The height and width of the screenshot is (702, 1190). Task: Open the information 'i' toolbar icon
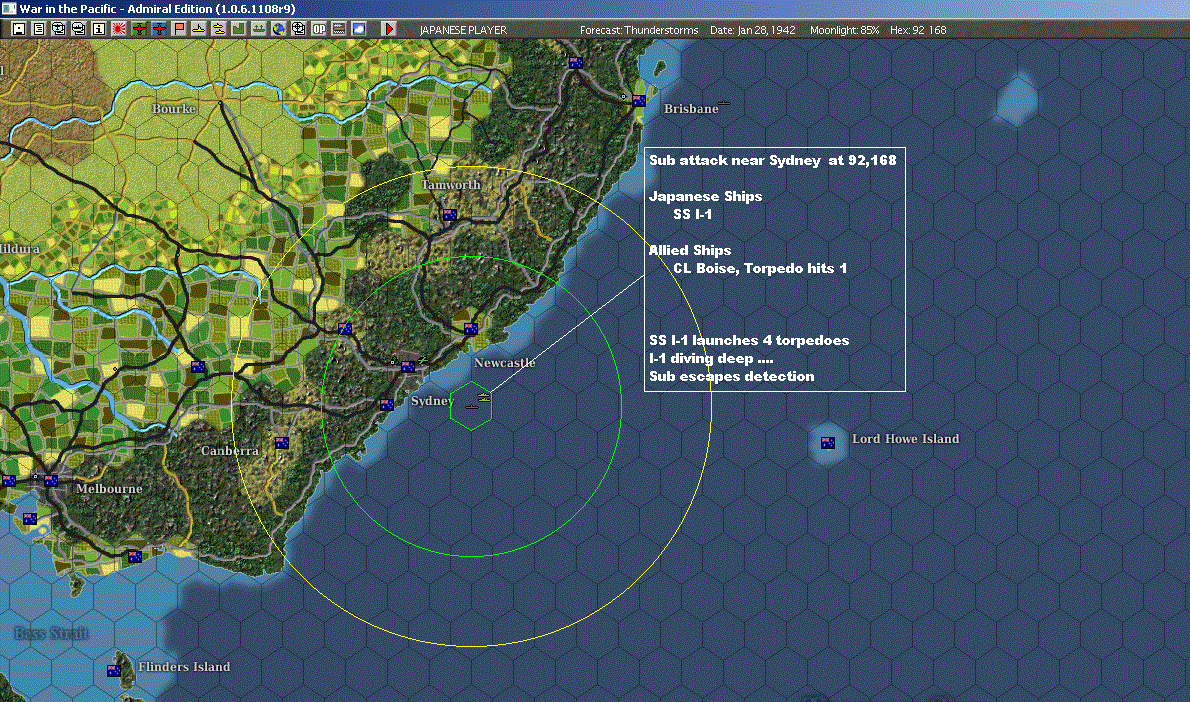pos(99,29)
